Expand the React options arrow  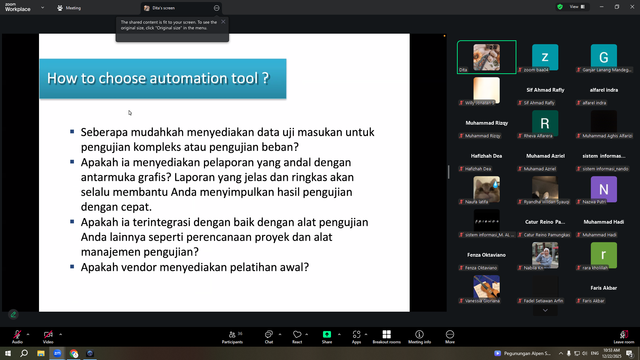click(307, 334)
